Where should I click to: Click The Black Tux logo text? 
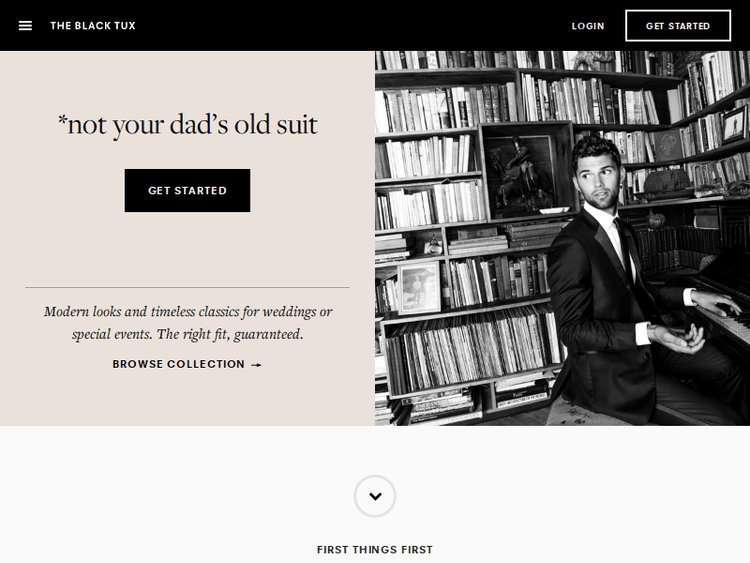[93, 26]
